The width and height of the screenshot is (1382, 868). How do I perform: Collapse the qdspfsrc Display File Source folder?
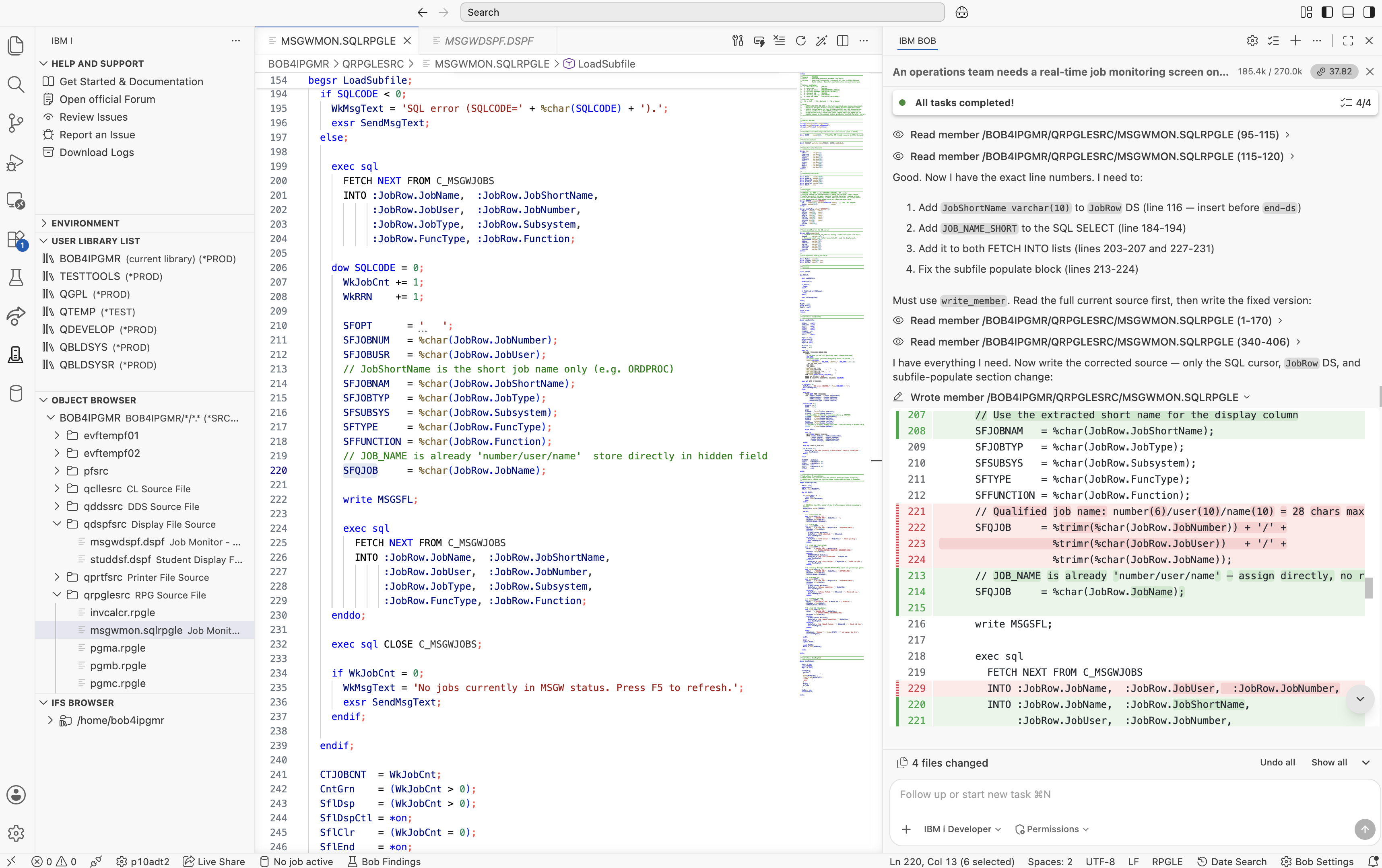pos(56,524)
